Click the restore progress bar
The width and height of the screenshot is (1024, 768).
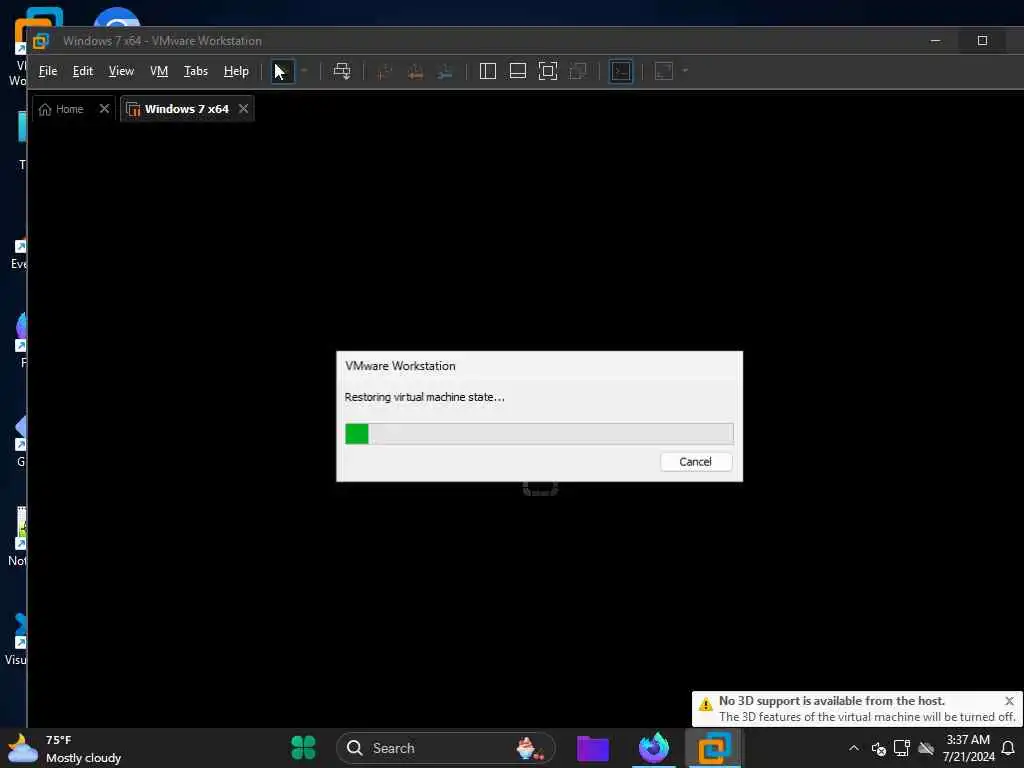click(539, 434)
